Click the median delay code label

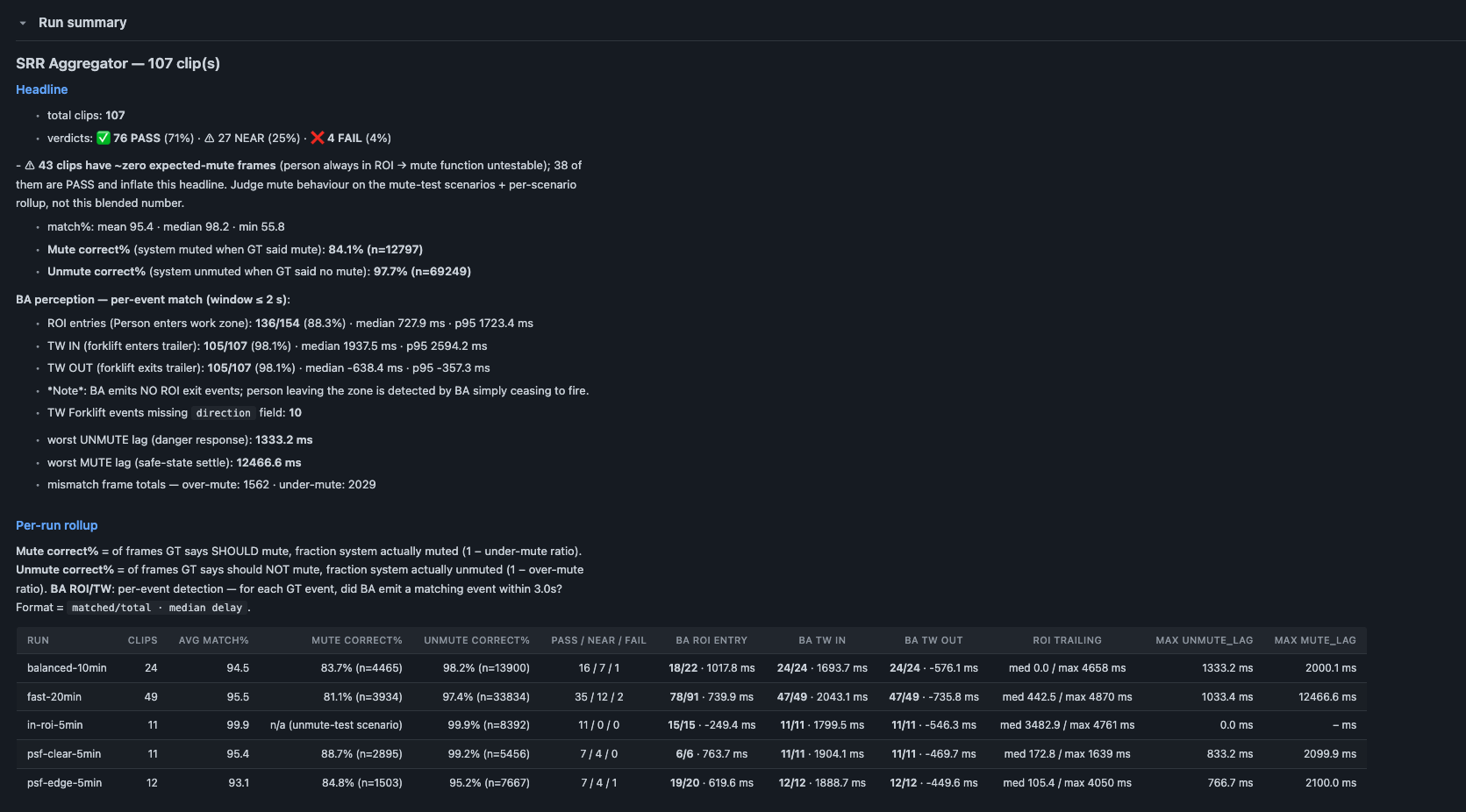(205, 608)
